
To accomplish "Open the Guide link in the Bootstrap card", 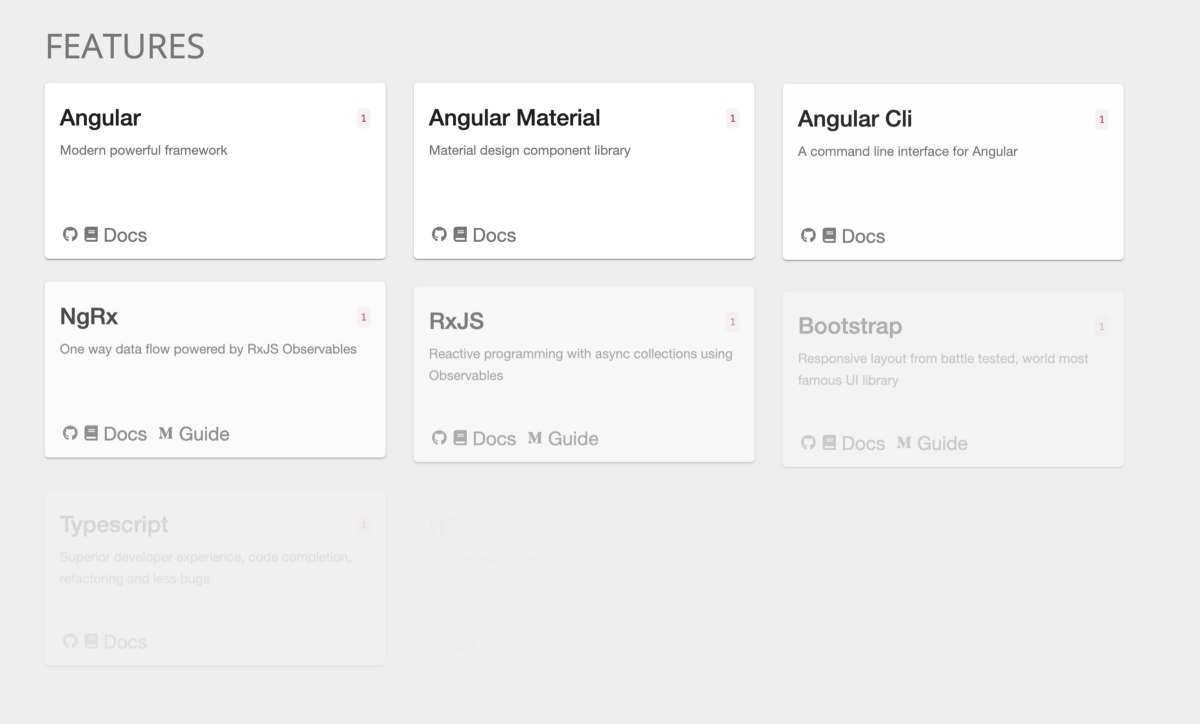I will (942, 443).
